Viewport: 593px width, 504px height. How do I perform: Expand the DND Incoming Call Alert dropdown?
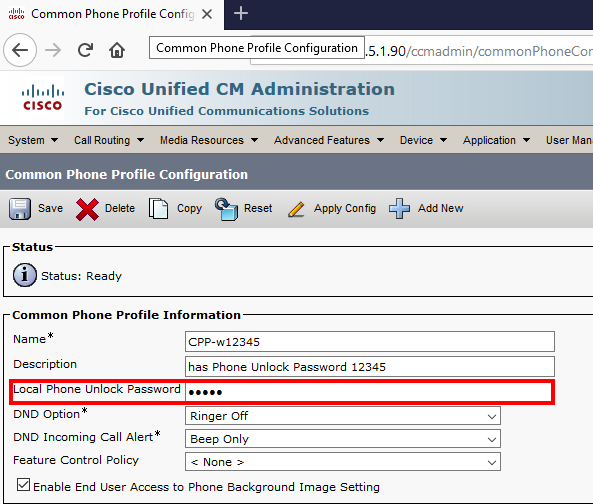(343, 439)
